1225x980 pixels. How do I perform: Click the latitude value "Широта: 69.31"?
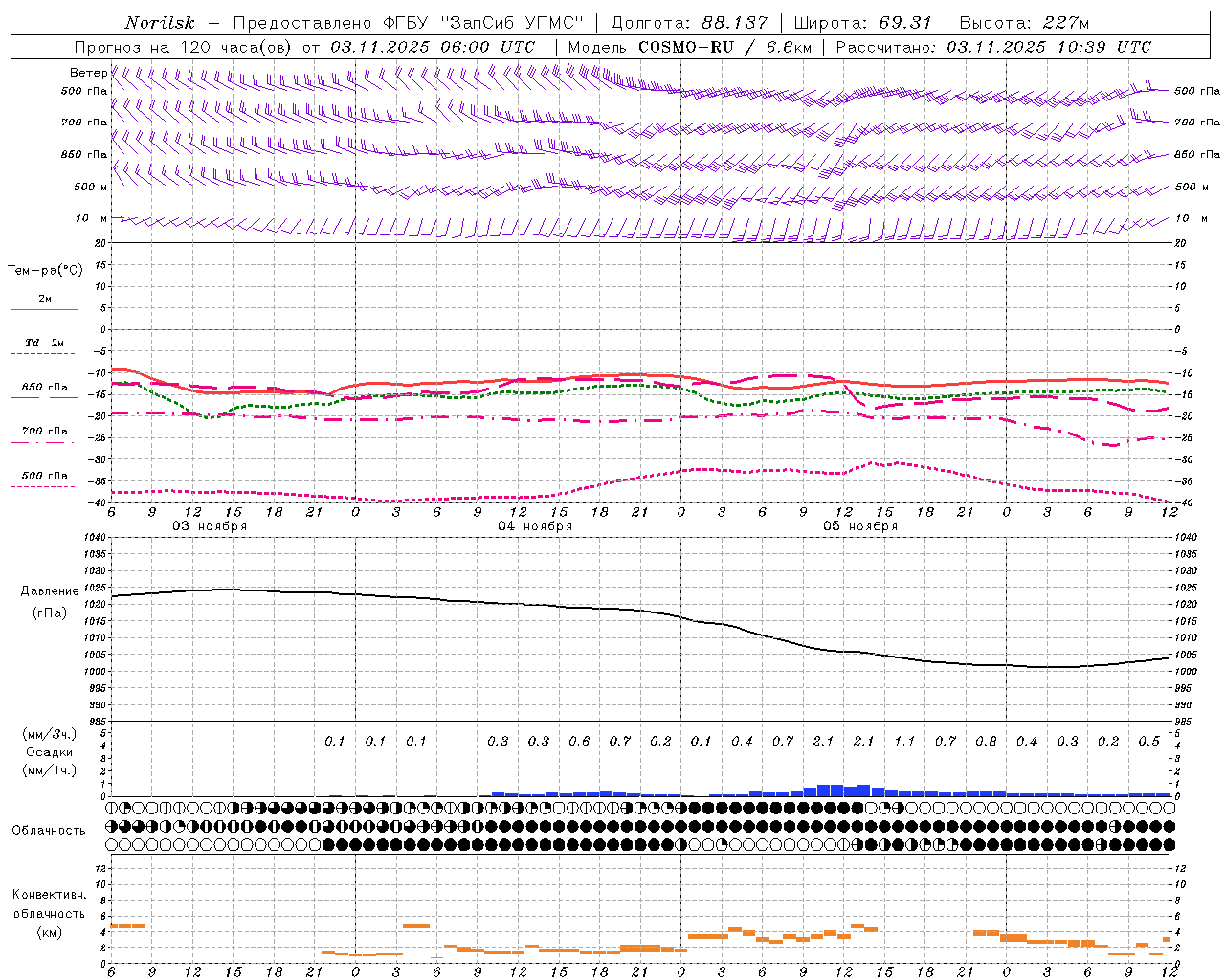pos(863,23)
